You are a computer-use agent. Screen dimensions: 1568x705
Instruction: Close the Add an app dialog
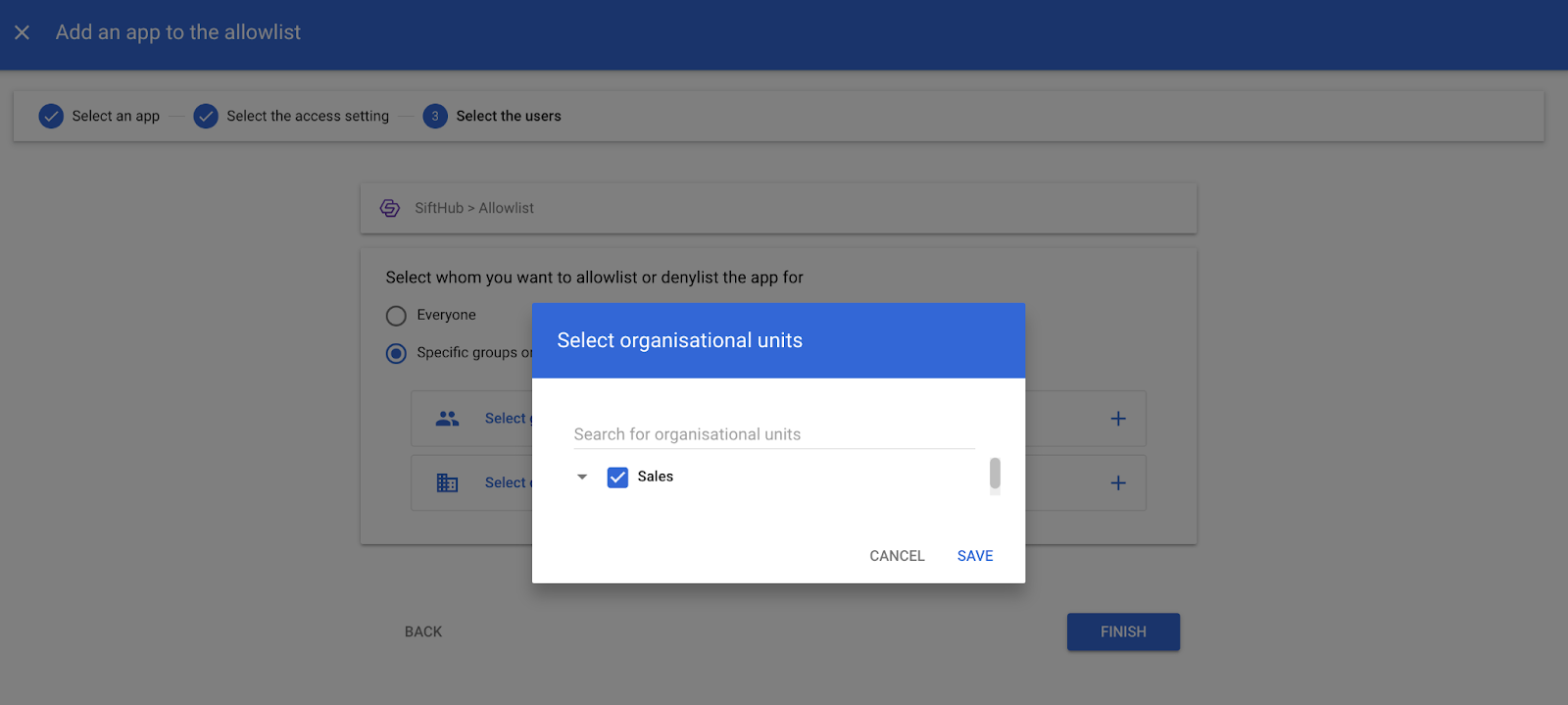click(x=22, y=32)
